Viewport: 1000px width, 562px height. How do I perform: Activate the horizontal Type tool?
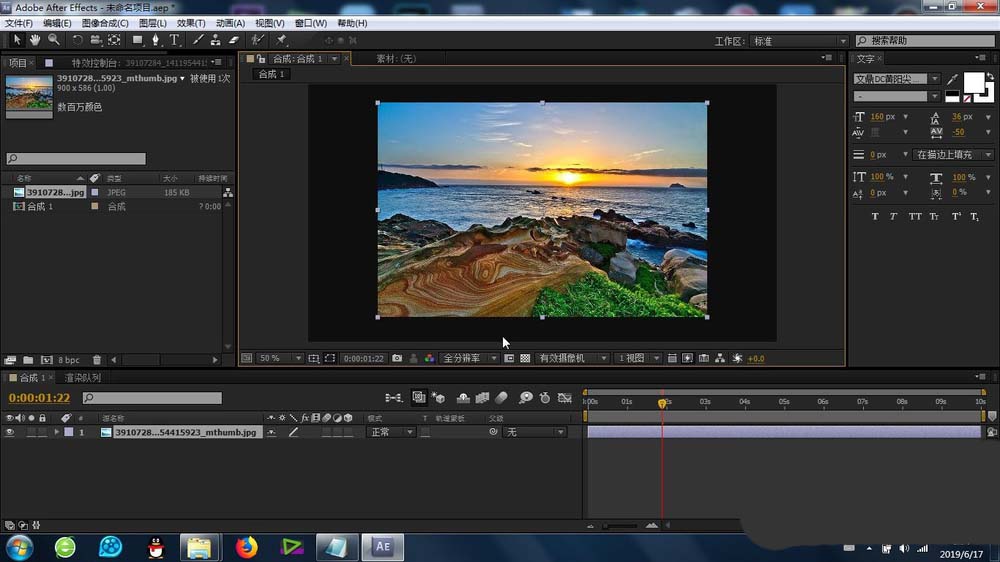click(174, 40)
